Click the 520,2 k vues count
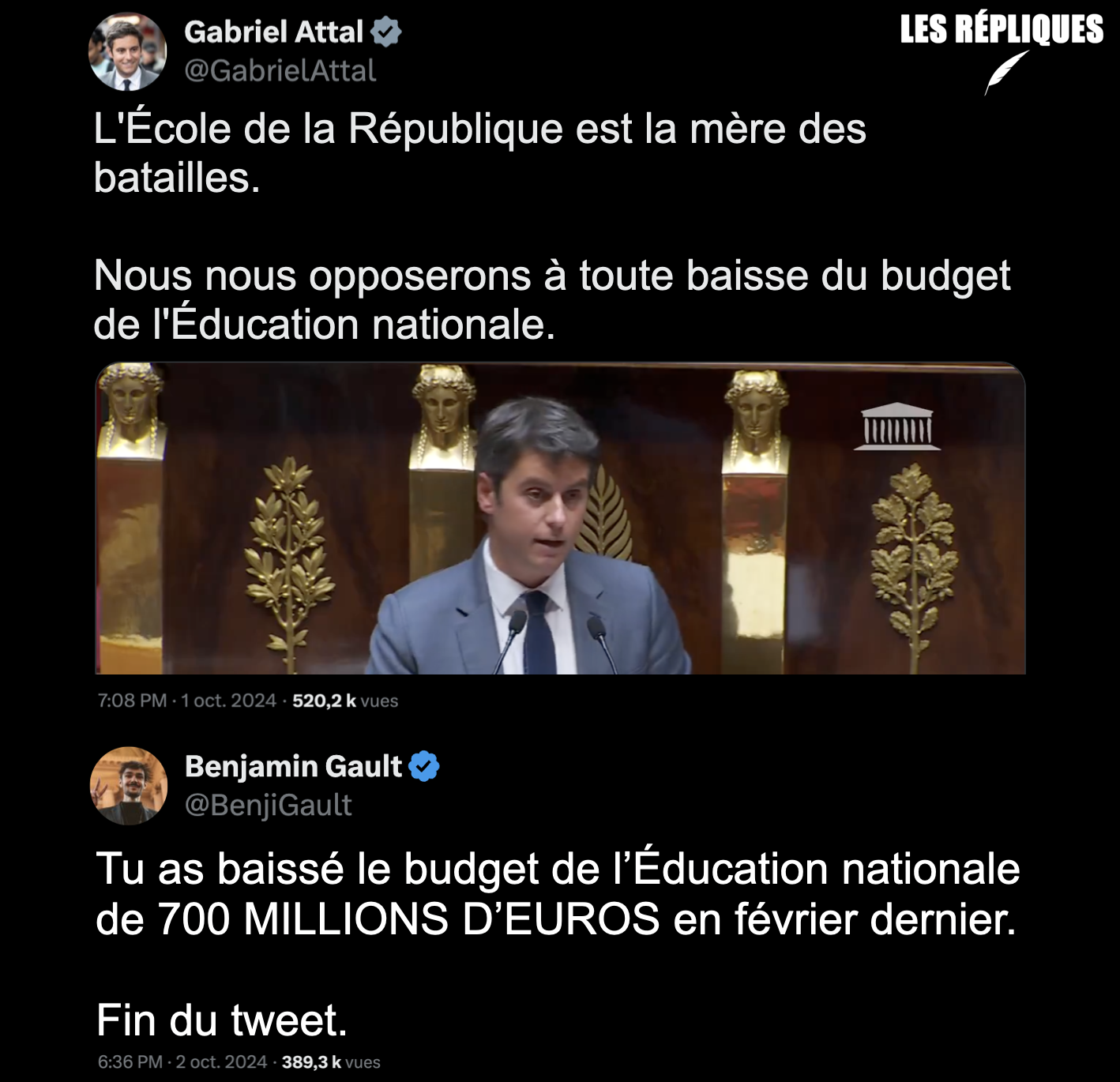The height and width of the screenshot is (1082, 1120). [x=345, y=701]
